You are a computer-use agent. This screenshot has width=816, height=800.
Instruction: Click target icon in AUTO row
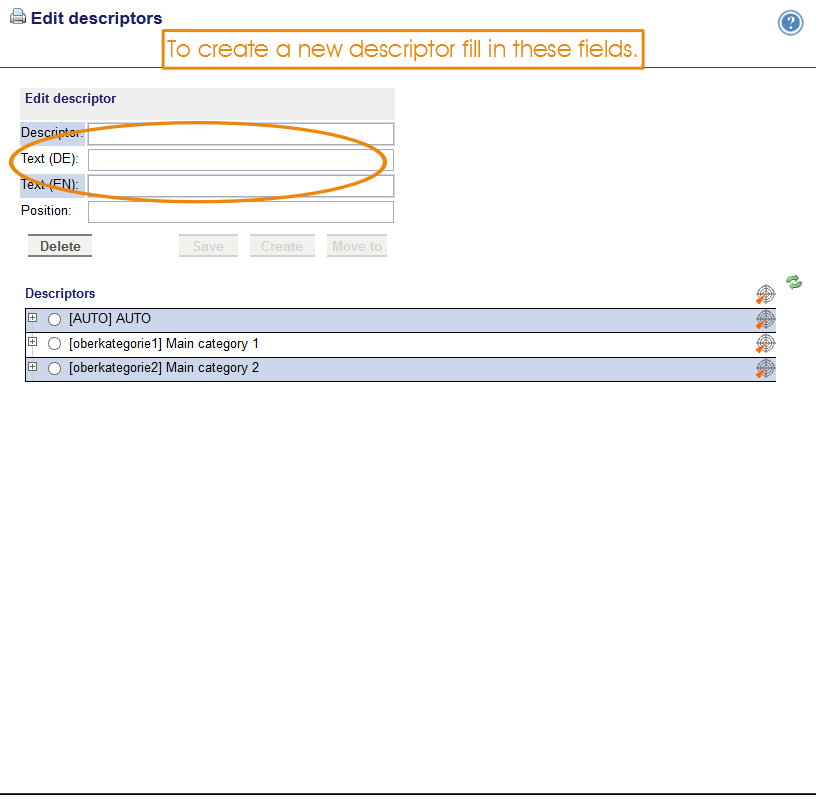coord(765,319)
